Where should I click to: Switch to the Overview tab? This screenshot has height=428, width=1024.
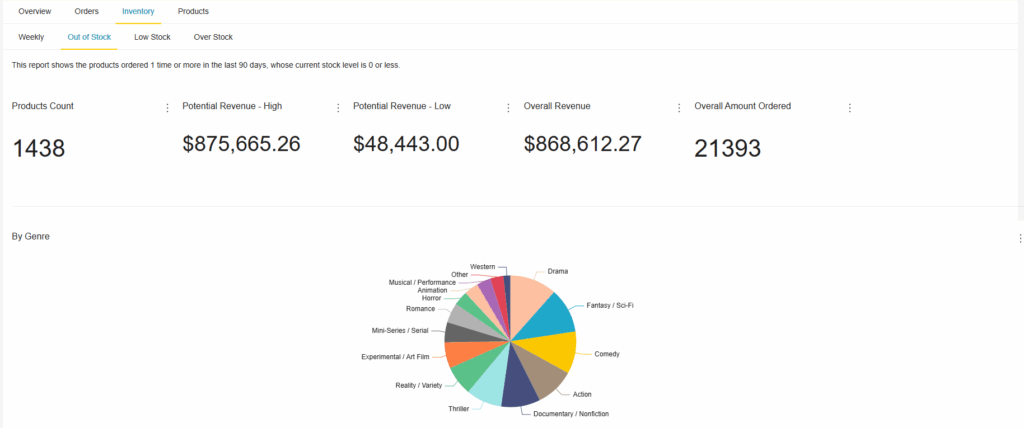pyautogui.click(x=35, y=11)
